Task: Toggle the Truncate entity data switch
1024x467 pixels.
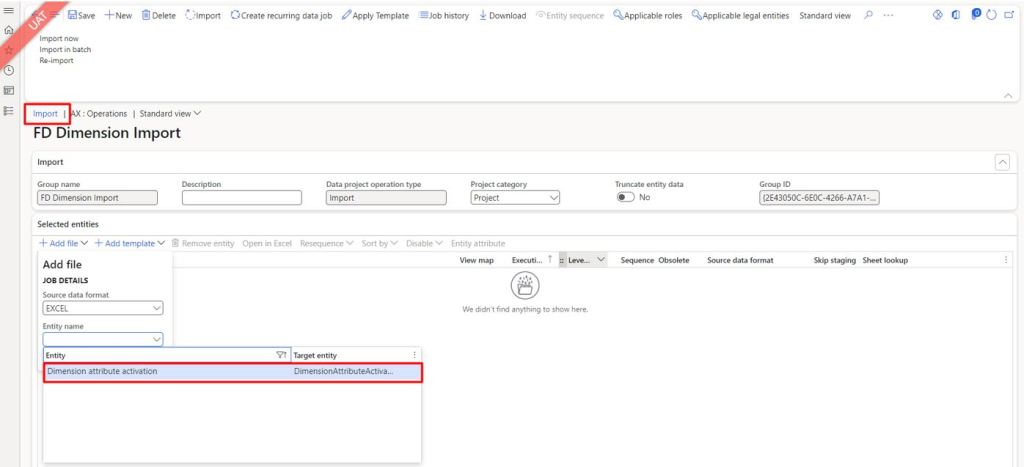Action: [x=626, y=198]
